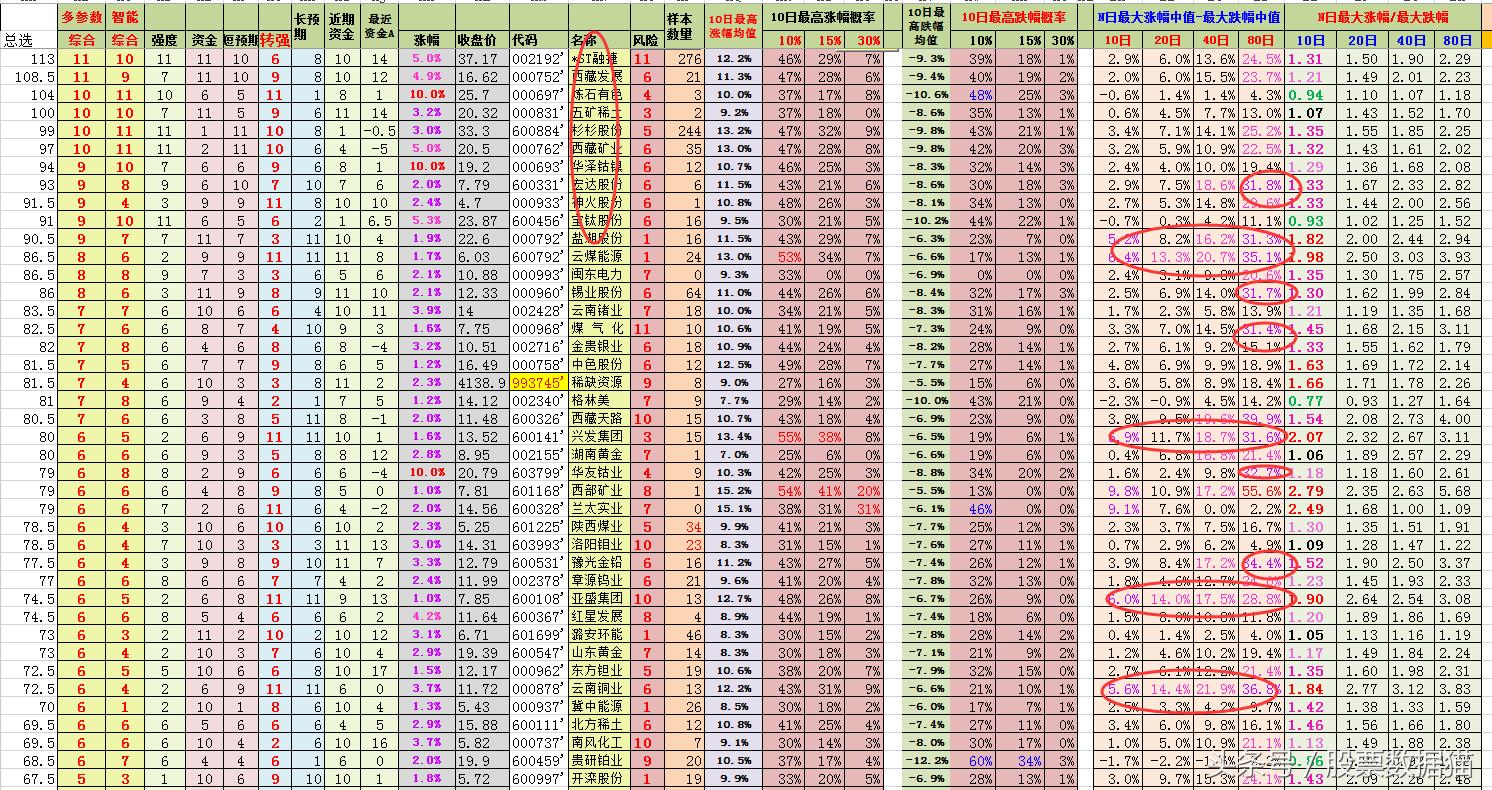Select the 收盘价 column header
Image resolution: width=1492 pixels, height=790 pixels.
coord(477,40)
